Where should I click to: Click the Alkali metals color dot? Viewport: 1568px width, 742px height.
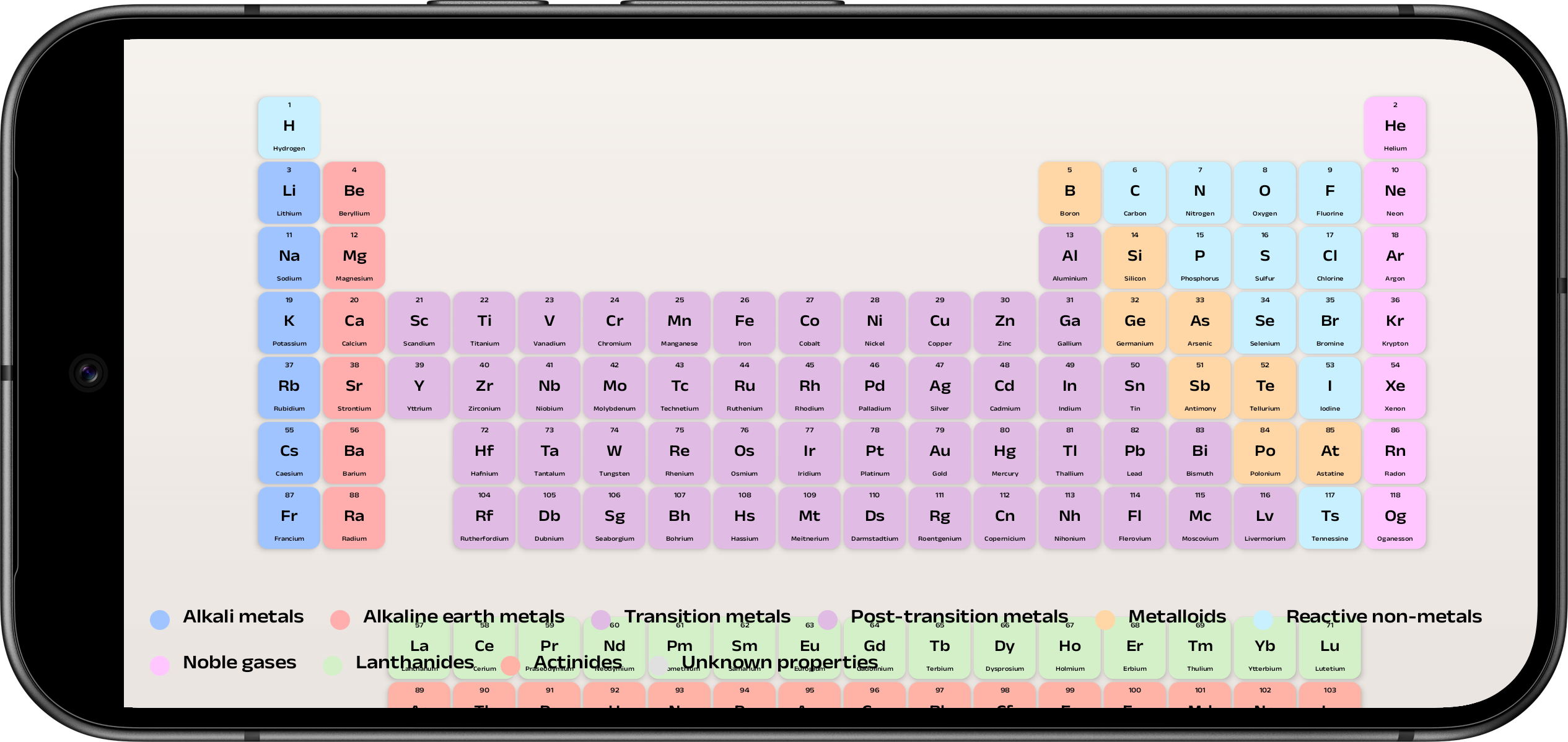pyautogui.click(x=160, y=619)
